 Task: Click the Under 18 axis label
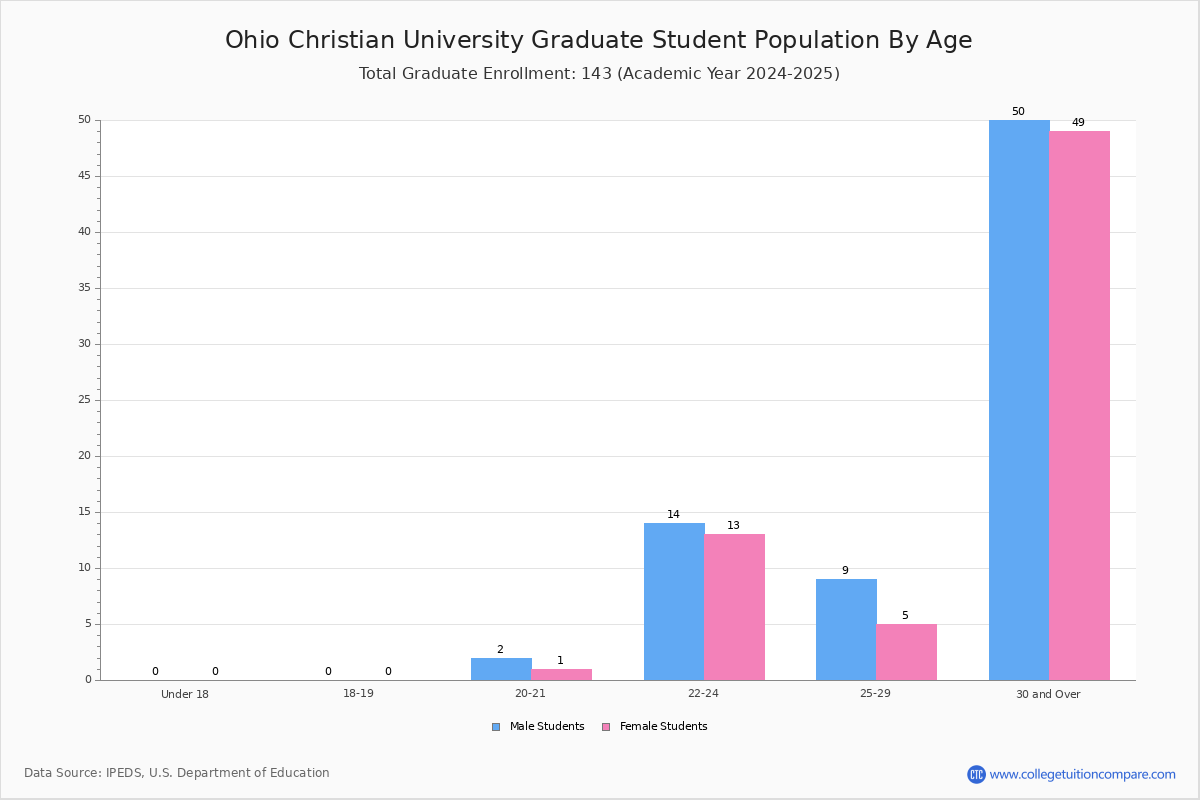pyautogui.click(x=185, y=694)
